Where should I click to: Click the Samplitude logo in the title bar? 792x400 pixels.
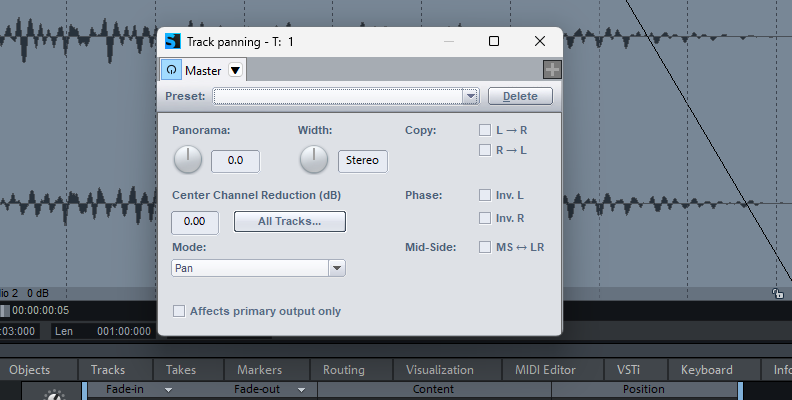click(x=173, y=41)
